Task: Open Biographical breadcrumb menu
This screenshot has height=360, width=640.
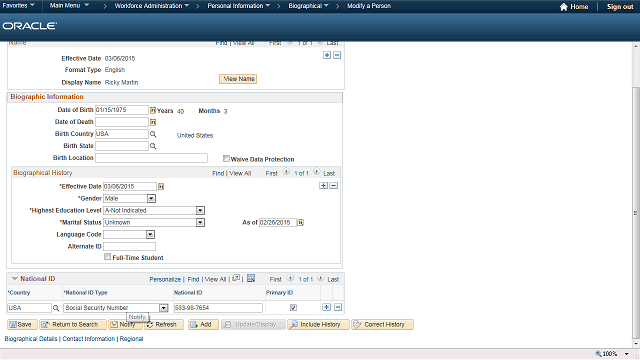Action: 308,6
